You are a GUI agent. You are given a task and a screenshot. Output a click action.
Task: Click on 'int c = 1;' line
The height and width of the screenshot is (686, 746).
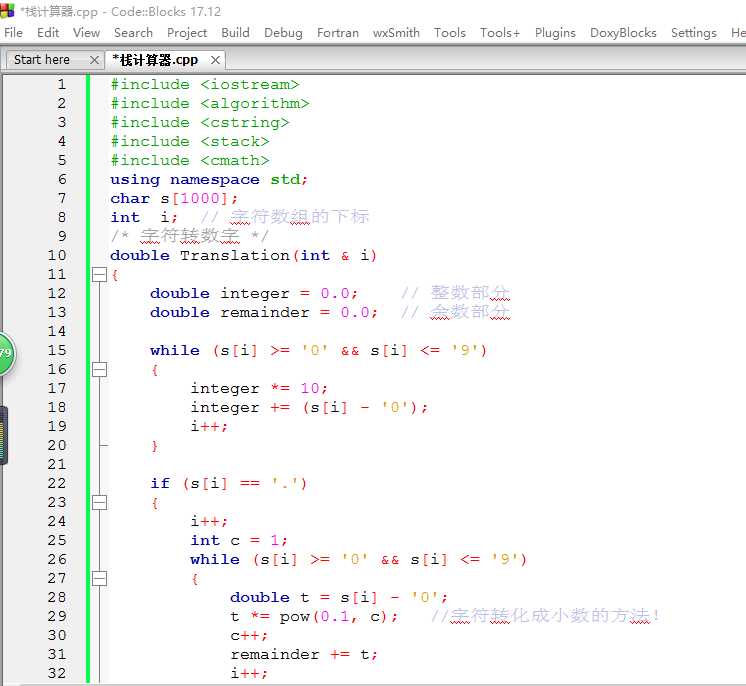click(x=239, y=540)
